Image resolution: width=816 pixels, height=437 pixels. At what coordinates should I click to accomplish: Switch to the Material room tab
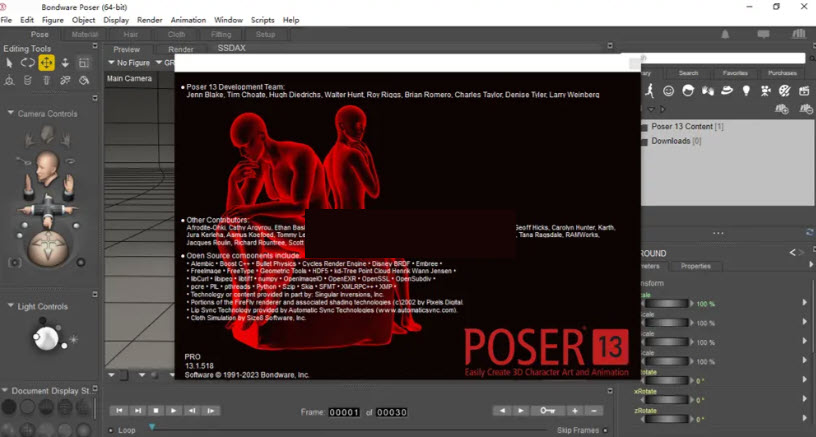[x=85, y=34]
